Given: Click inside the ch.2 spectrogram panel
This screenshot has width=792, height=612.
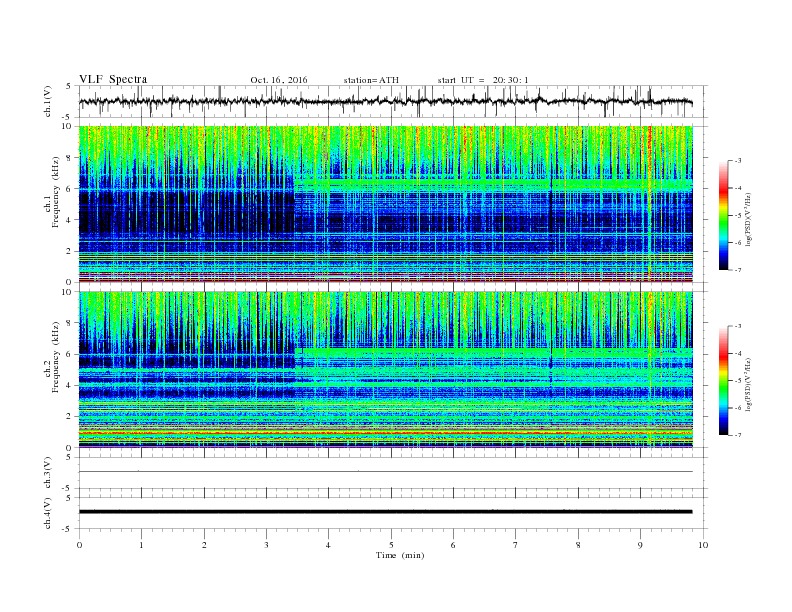Looking at the screenshot, I should (x=386, y=370).
